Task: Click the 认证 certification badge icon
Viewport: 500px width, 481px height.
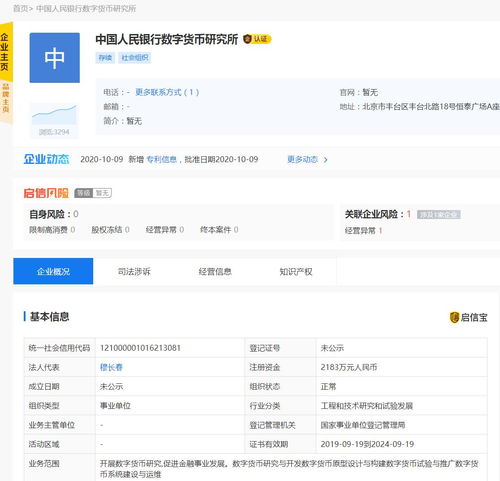Action: pyautogui.click(x=257, y=39)
